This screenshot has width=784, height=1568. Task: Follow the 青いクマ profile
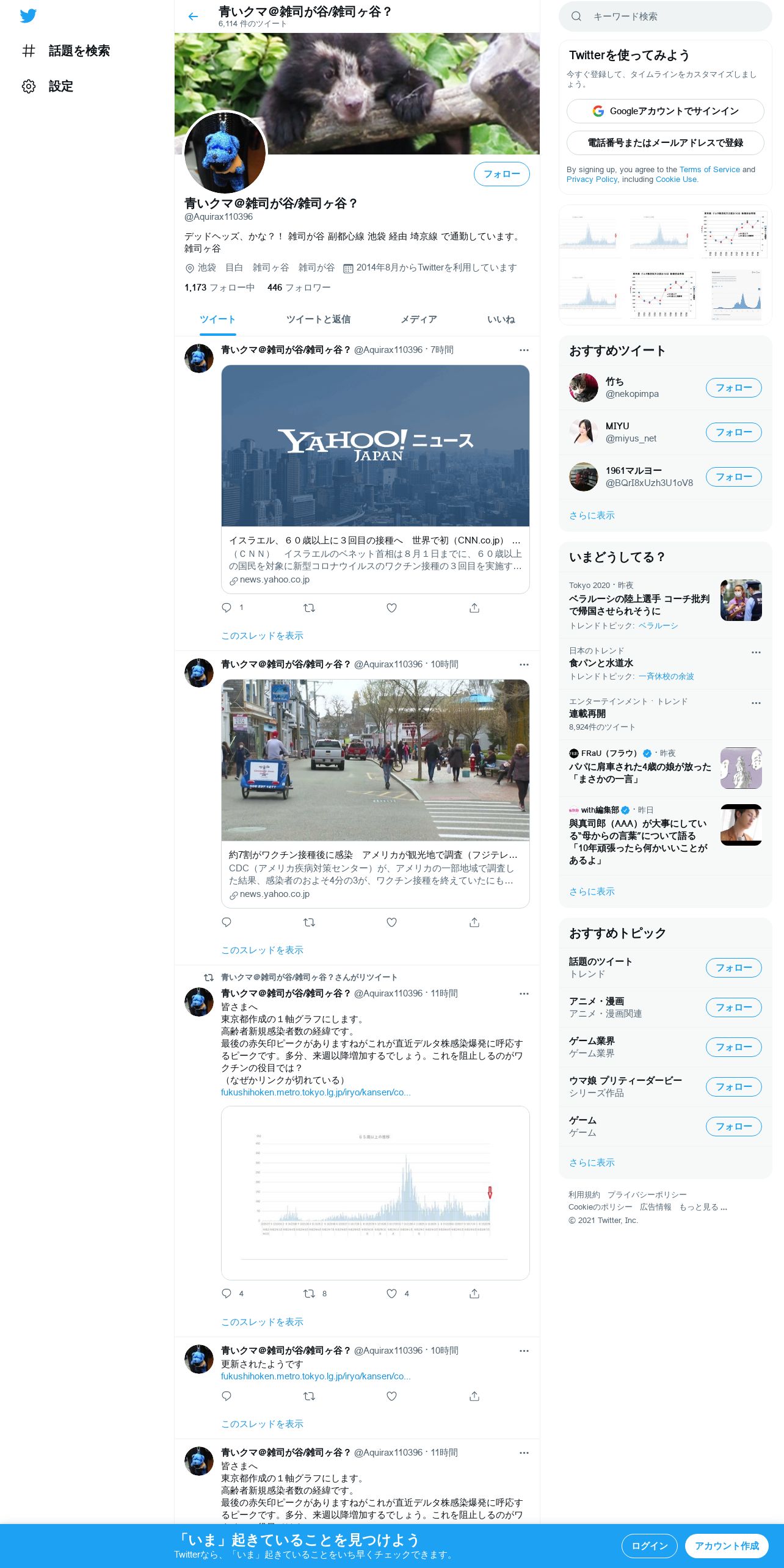[x=501, y=174]
